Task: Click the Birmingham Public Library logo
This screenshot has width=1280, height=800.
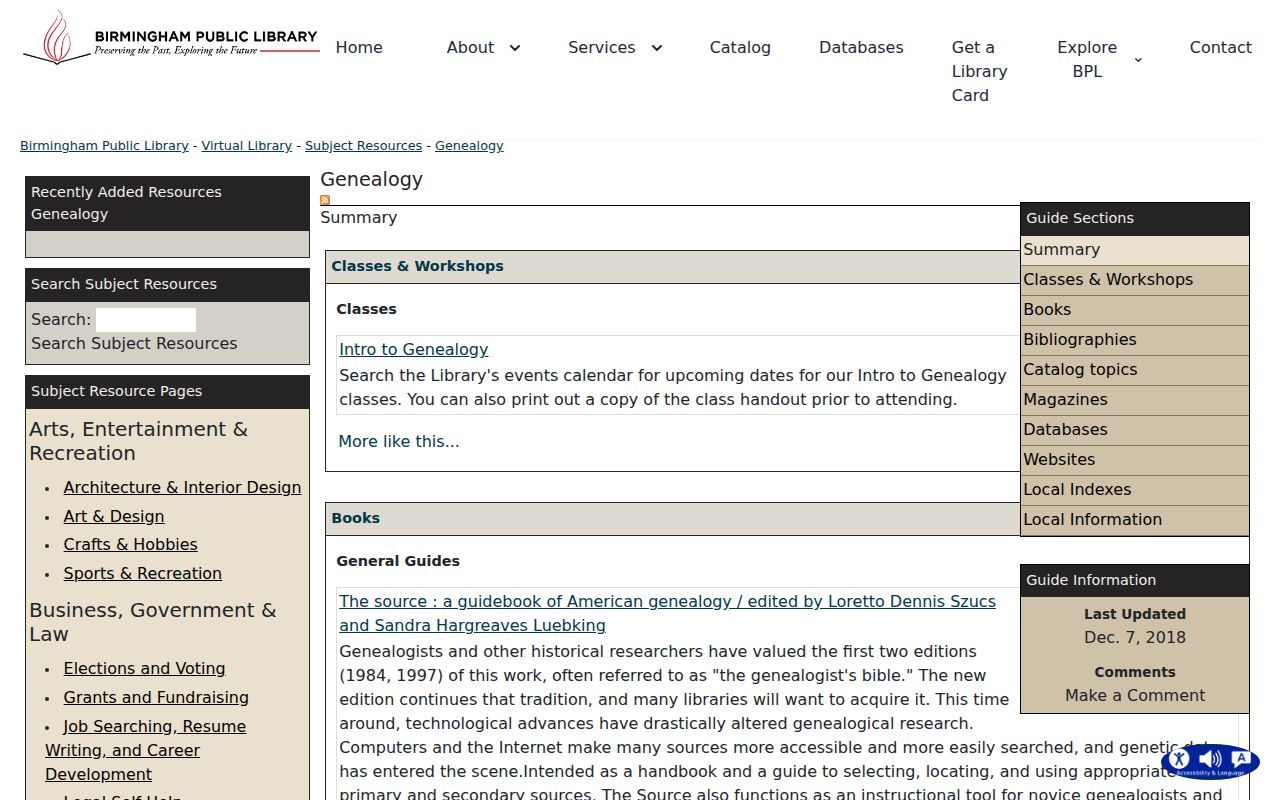Action: click(171, 38)
